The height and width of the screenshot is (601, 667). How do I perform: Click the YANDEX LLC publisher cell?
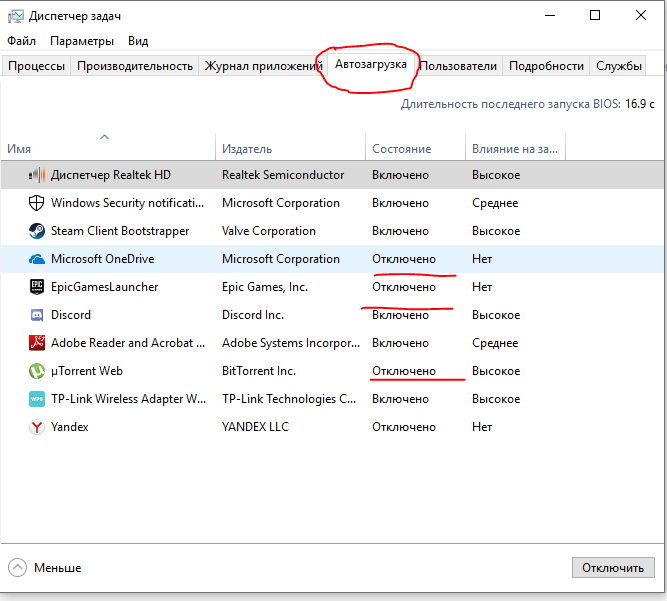[255, 427]
